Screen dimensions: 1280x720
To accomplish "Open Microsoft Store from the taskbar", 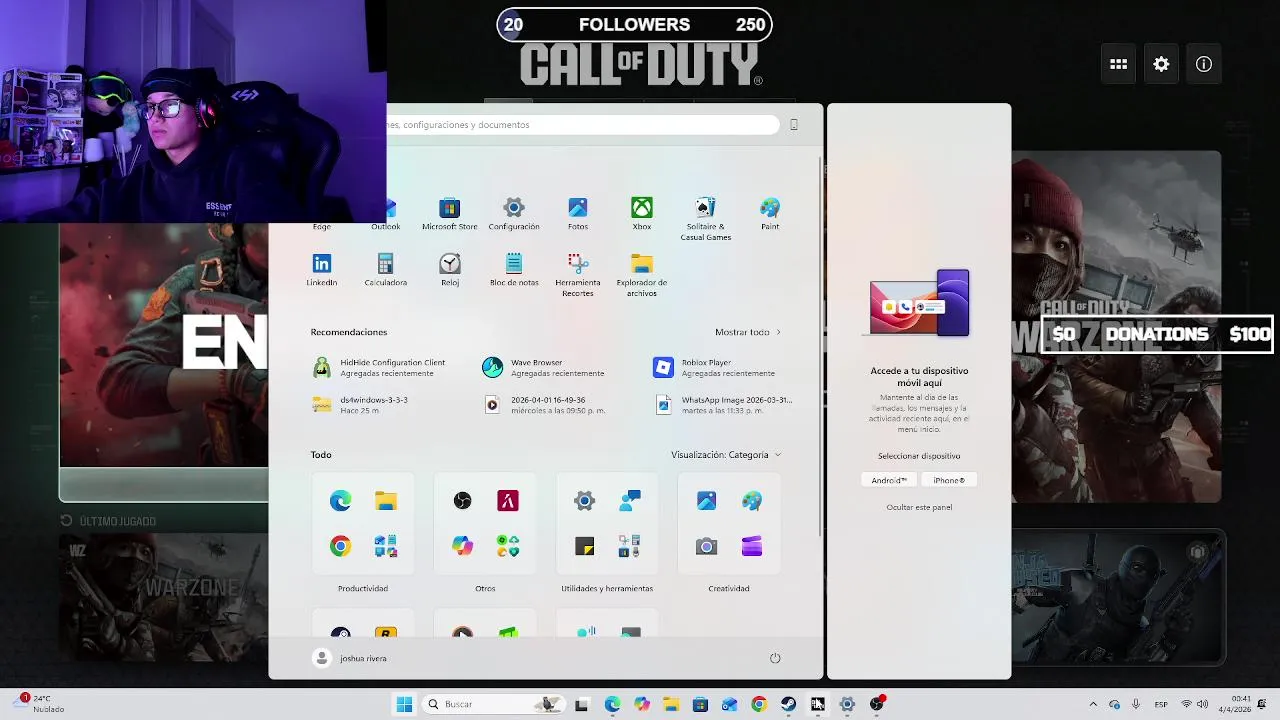I will pos(700,704).
